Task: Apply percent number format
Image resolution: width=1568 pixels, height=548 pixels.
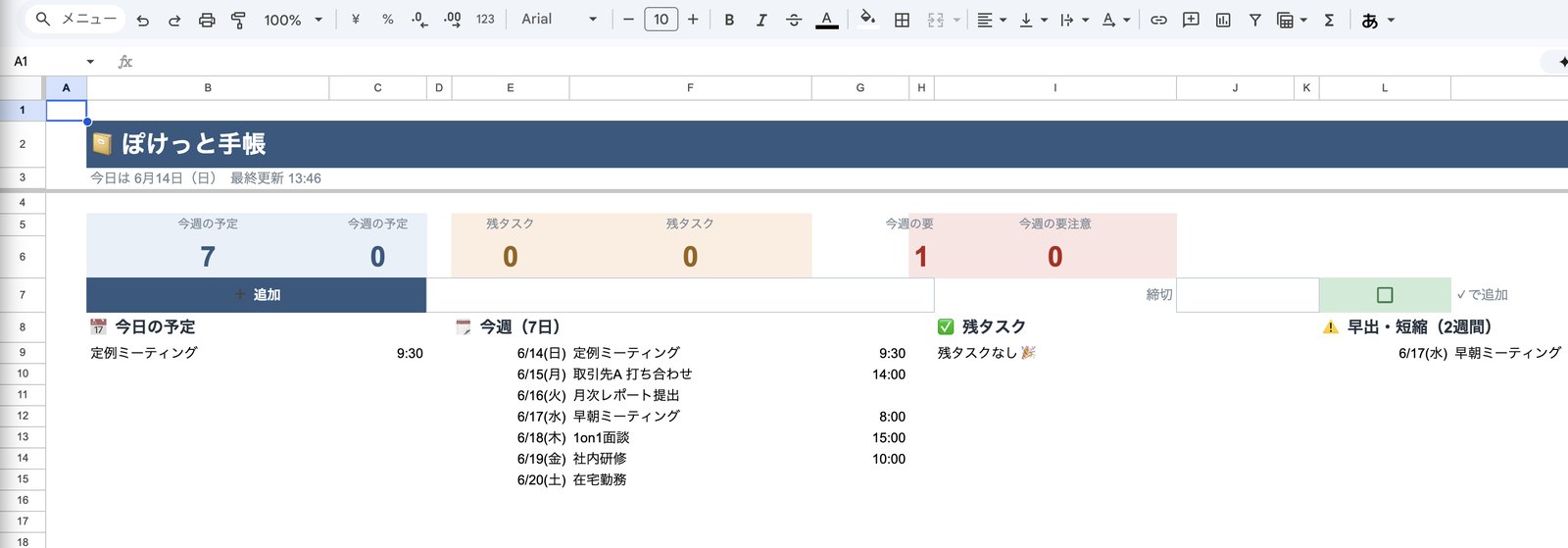Action: [388, 20]
